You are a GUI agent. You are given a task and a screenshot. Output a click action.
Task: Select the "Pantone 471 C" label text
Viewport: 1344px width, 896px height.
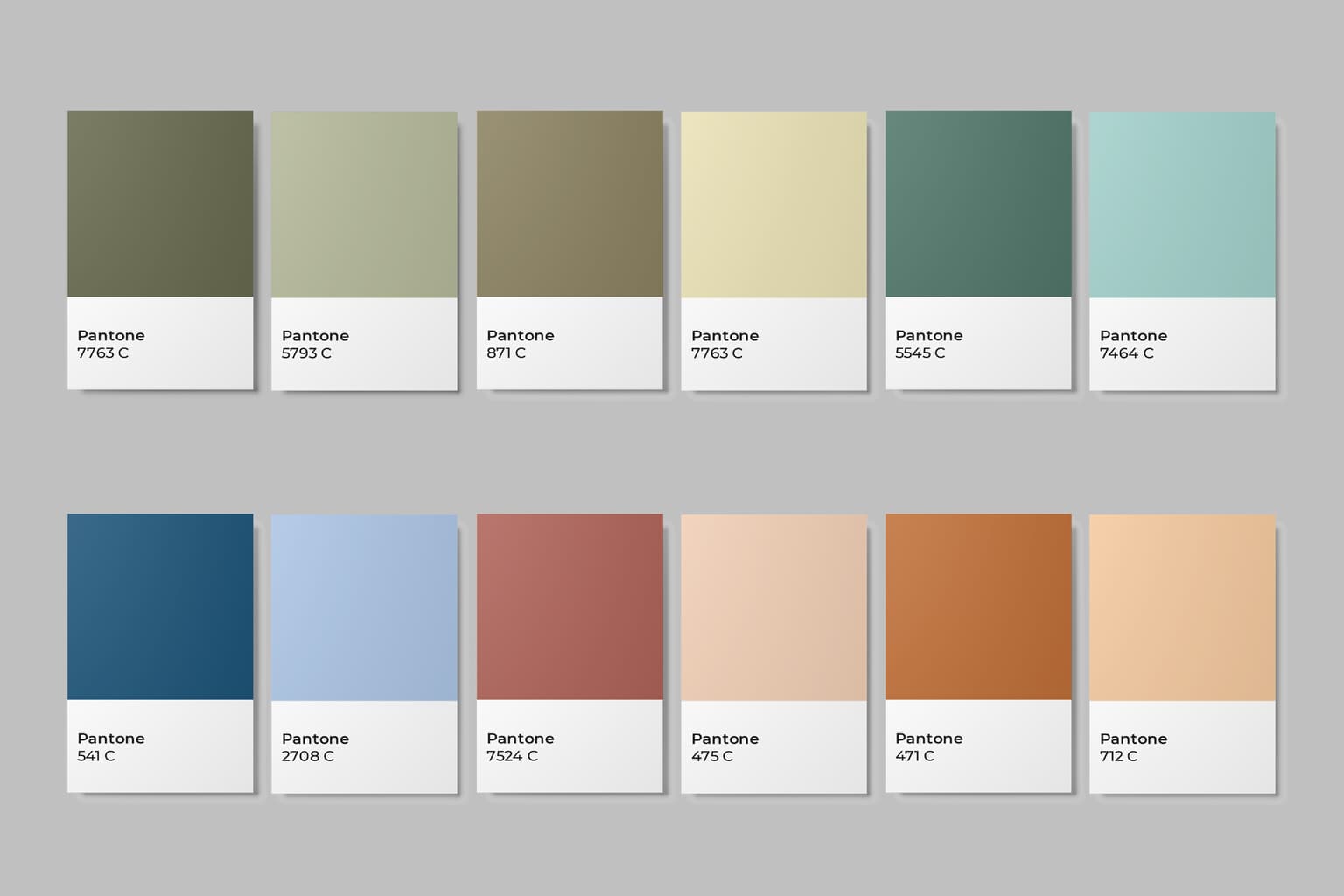[x=928, y=747]
